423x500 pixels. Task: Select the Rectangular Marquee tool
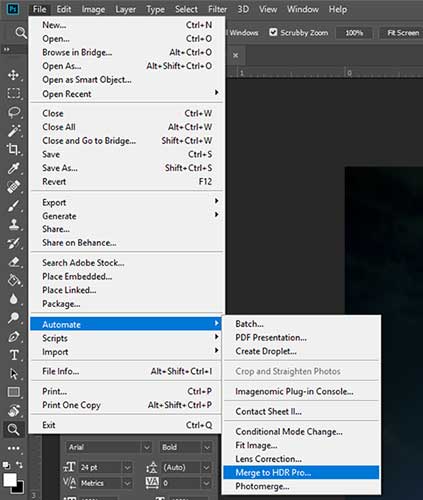tap(13, 94)
